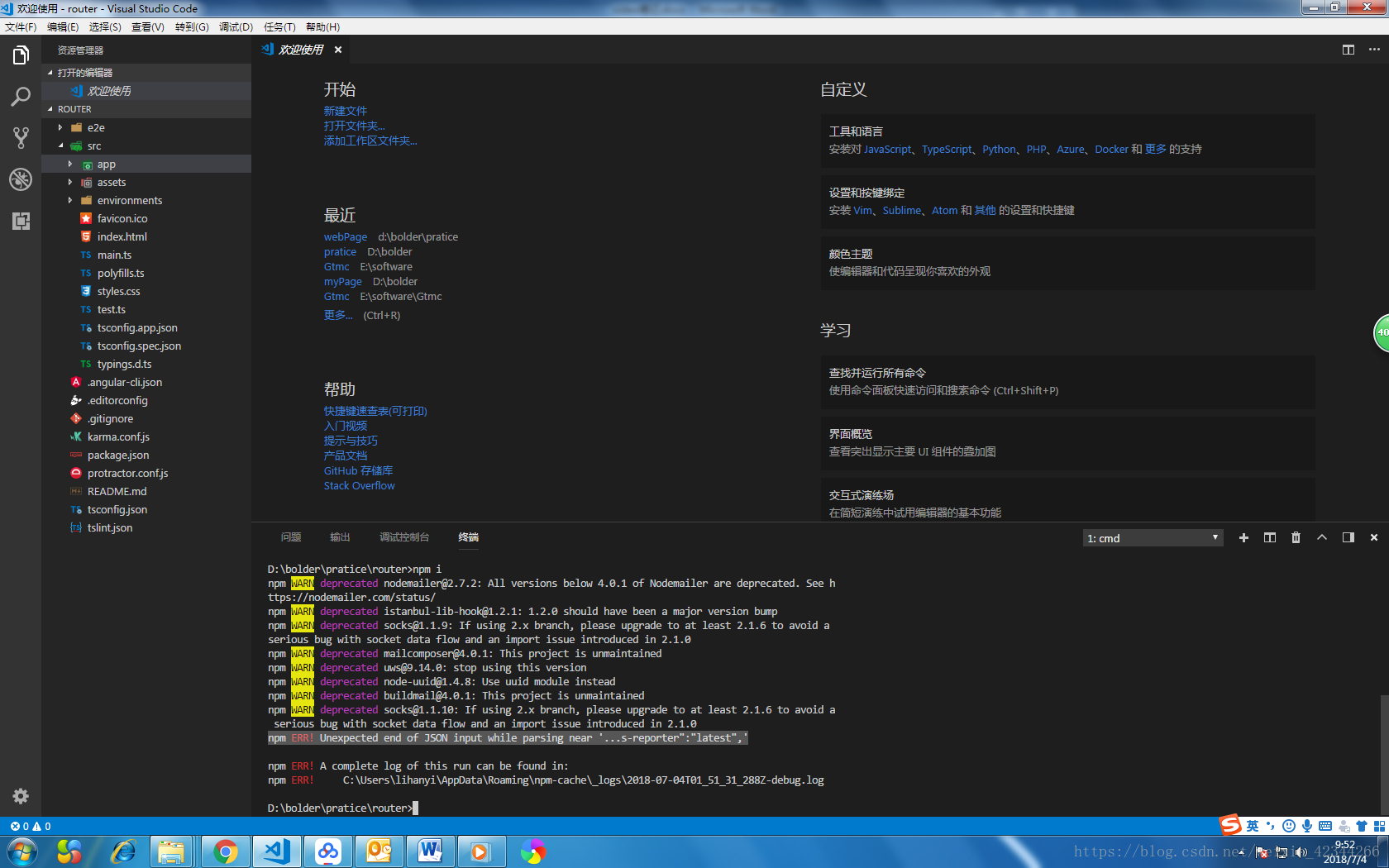Select 欢迎使用 in open editors list
The height and width of the screenshot is (868, 1389).
click(x=146, y=91)
